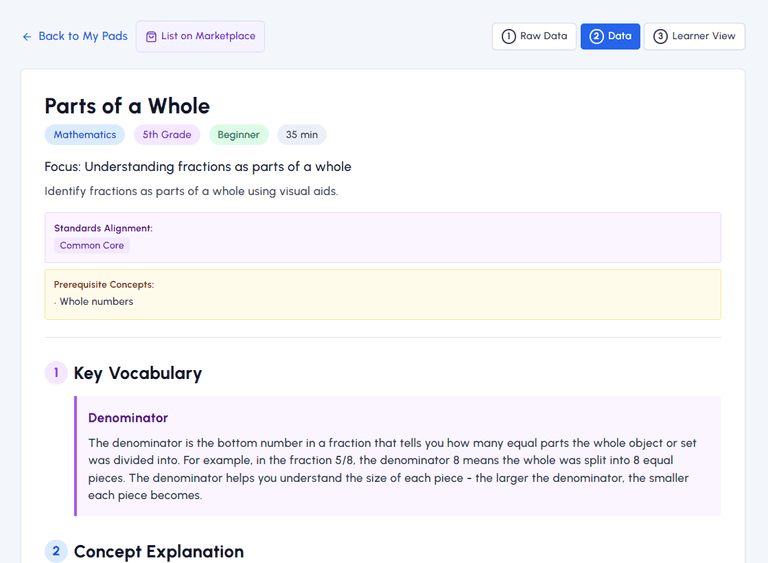The image size is (768, 563).
Task: Select the Common Core standards chip
Action: (x=92, y=245)
